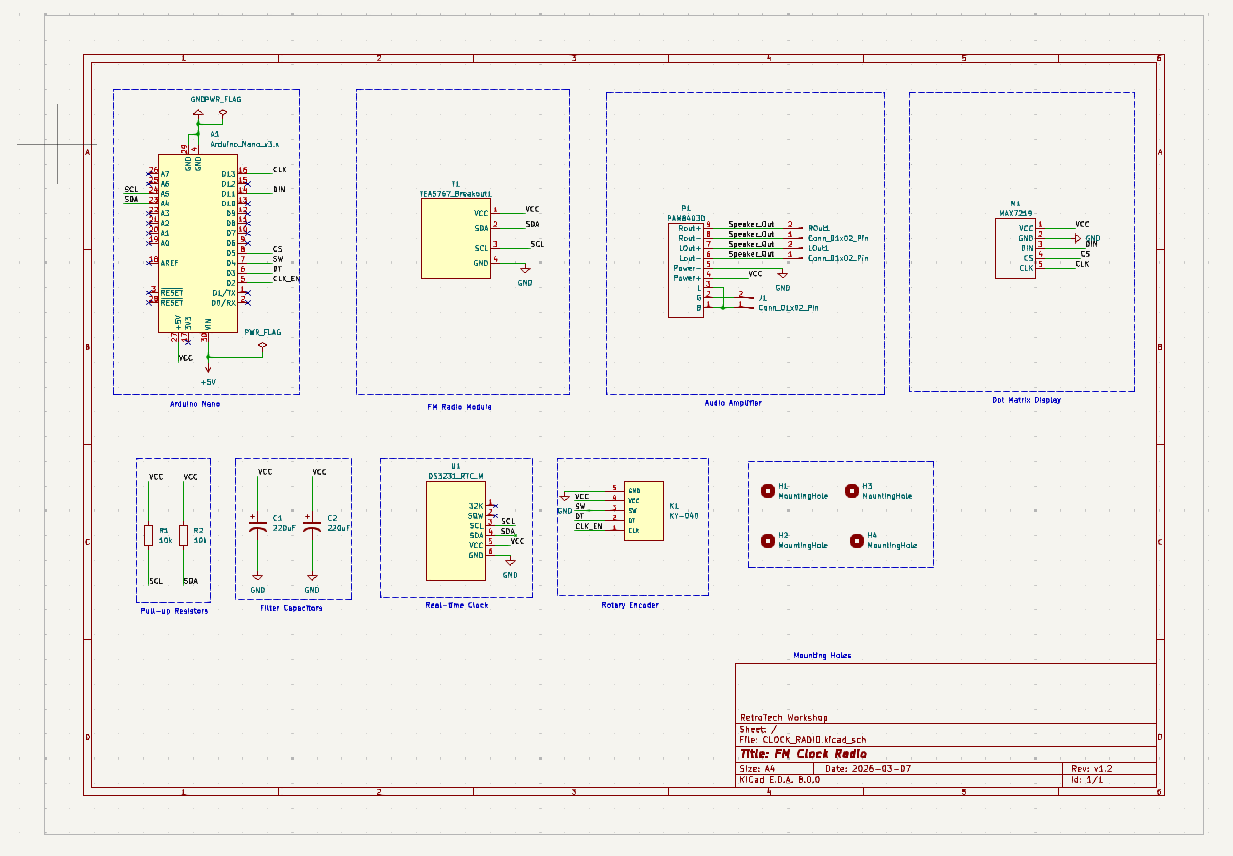Click the SDA label on Arduino A4
This screenshot has width=1233, height=856.
pyautogui.click(x=131, y=199)
